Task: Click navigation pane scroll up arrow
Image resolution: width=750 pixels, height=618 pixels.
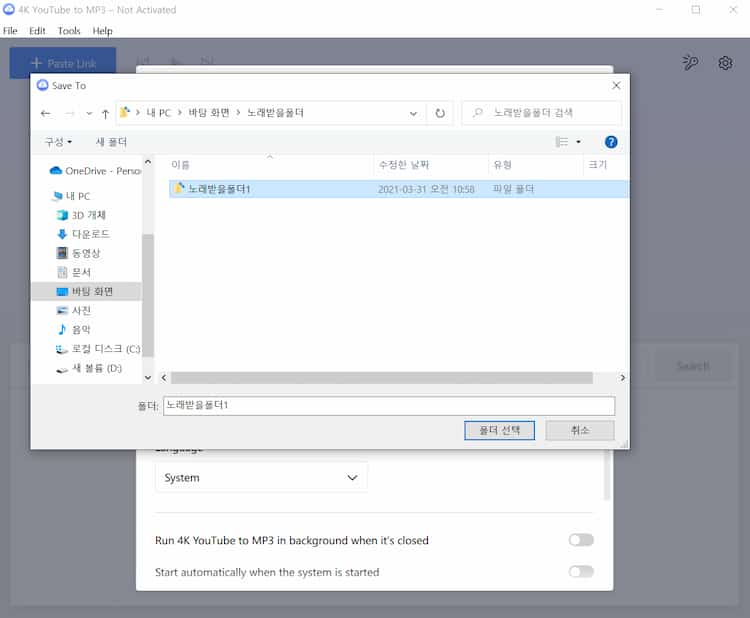Action: click(148, 162)
